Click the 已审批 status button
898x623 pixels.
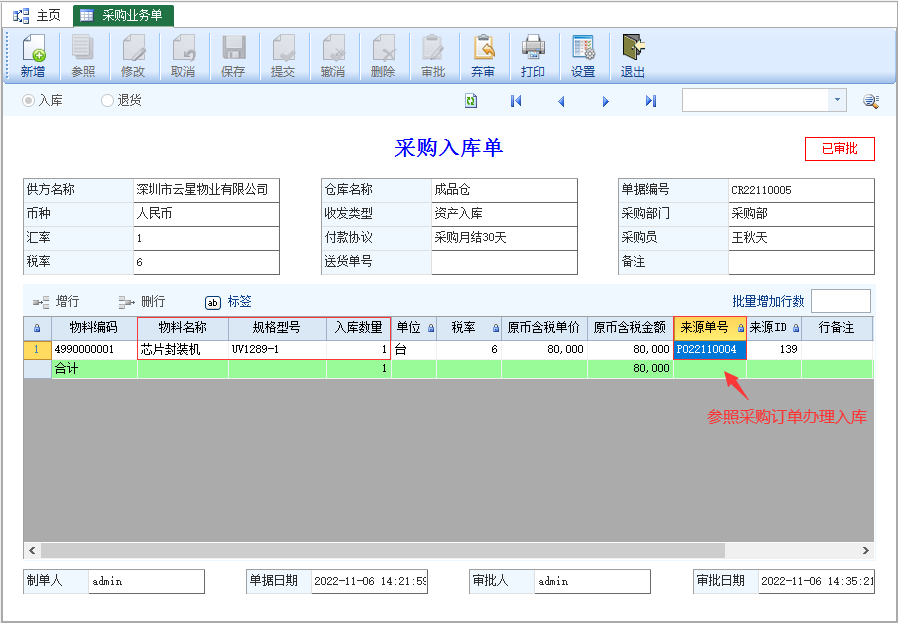(840, 149)
